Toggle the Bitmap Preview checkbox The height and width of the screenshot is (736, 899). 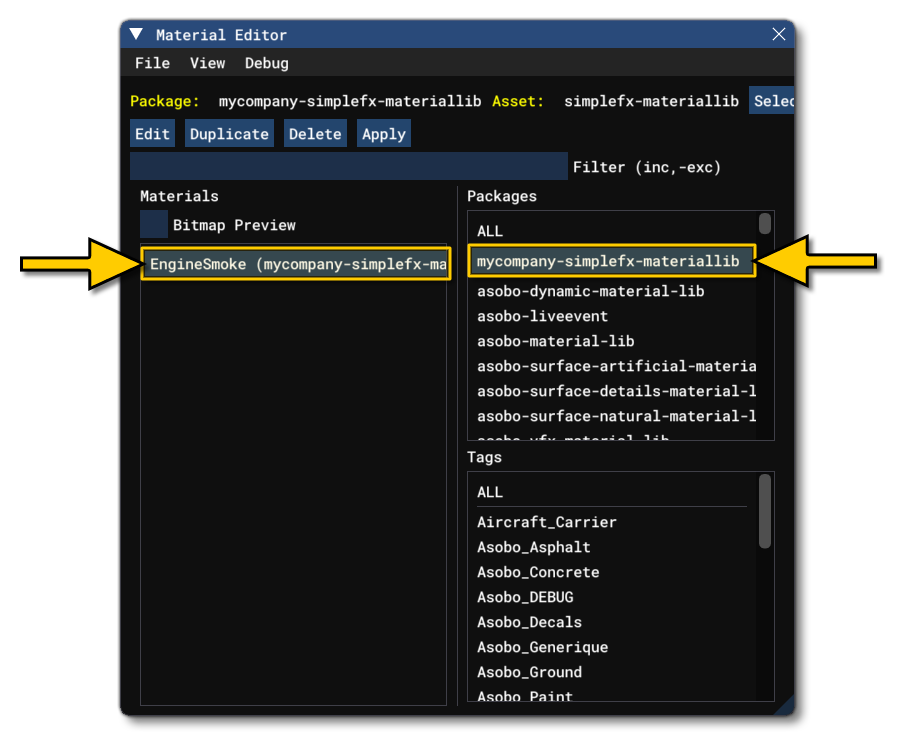tap(152, 224)
